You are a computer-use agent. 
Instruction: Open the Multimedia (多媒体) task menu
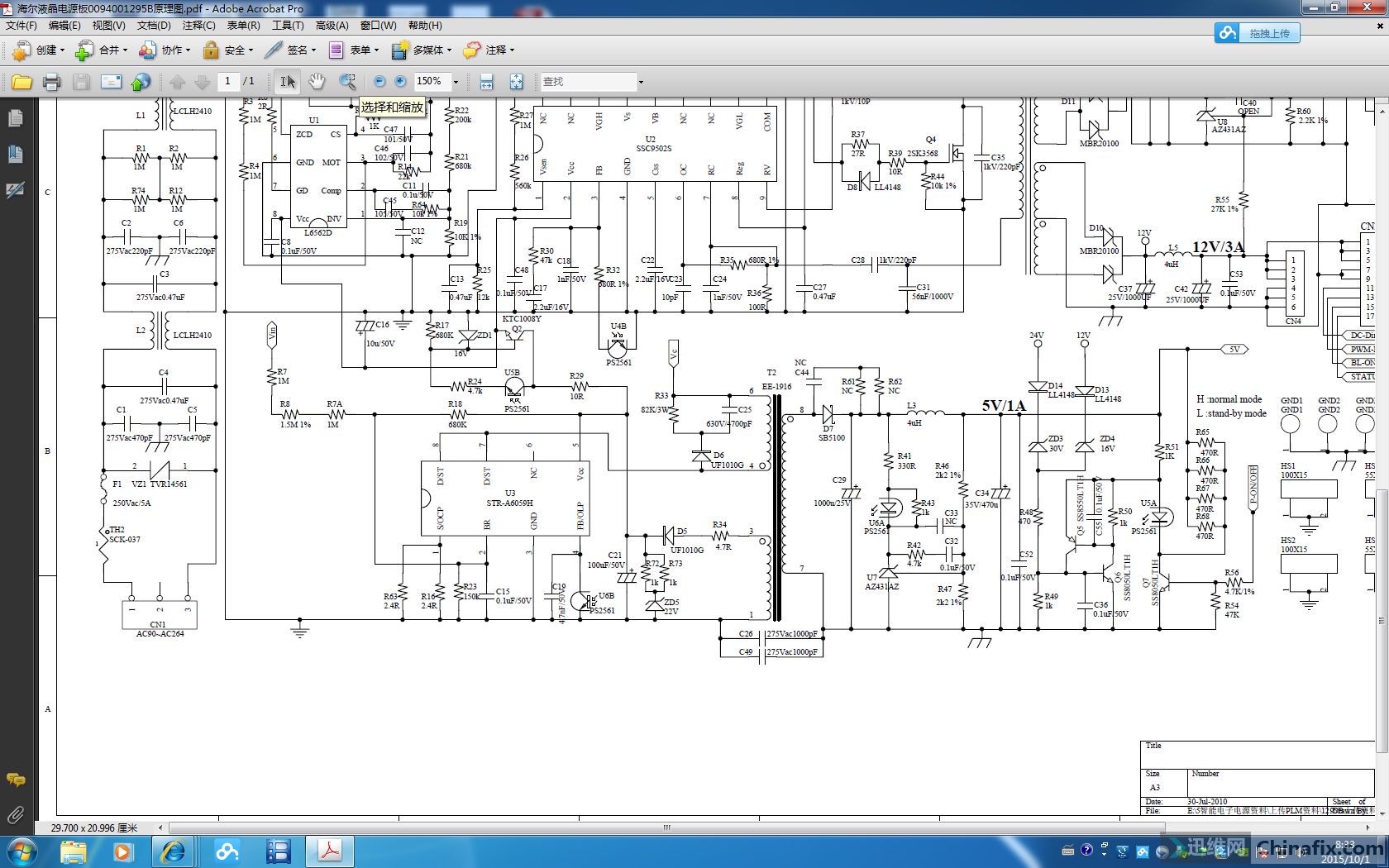click(x=422, y=50)
